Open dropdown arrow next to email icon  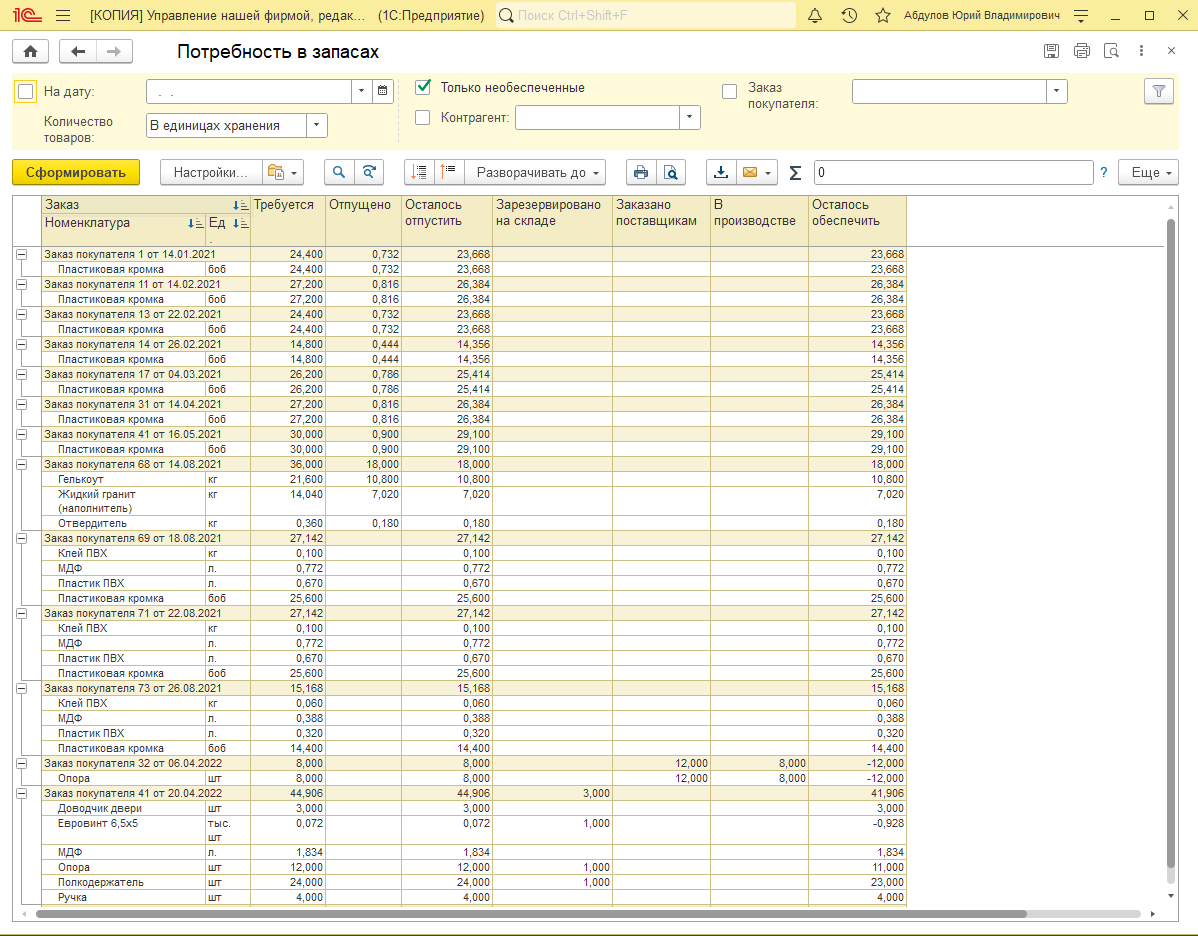click(x=768, y=173)
